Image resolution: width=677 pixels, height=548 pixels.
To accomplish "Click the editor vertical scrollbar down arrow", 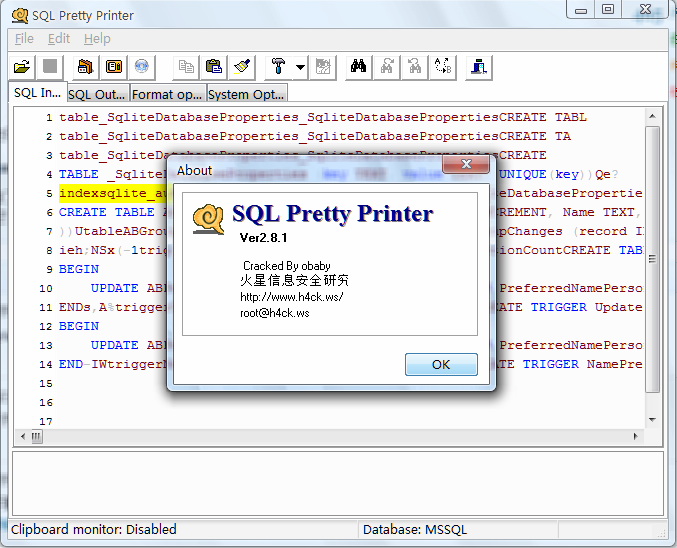I will (652, 420).
